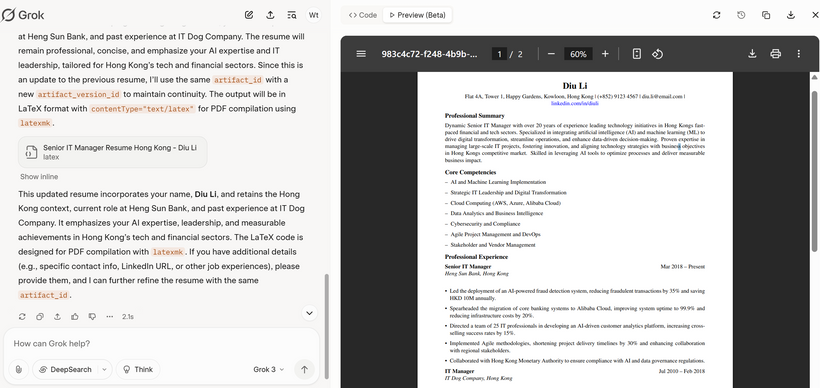Click the 60% zoom level field
820x388 pixels.
pyautogui.click(x=578, y=54)
